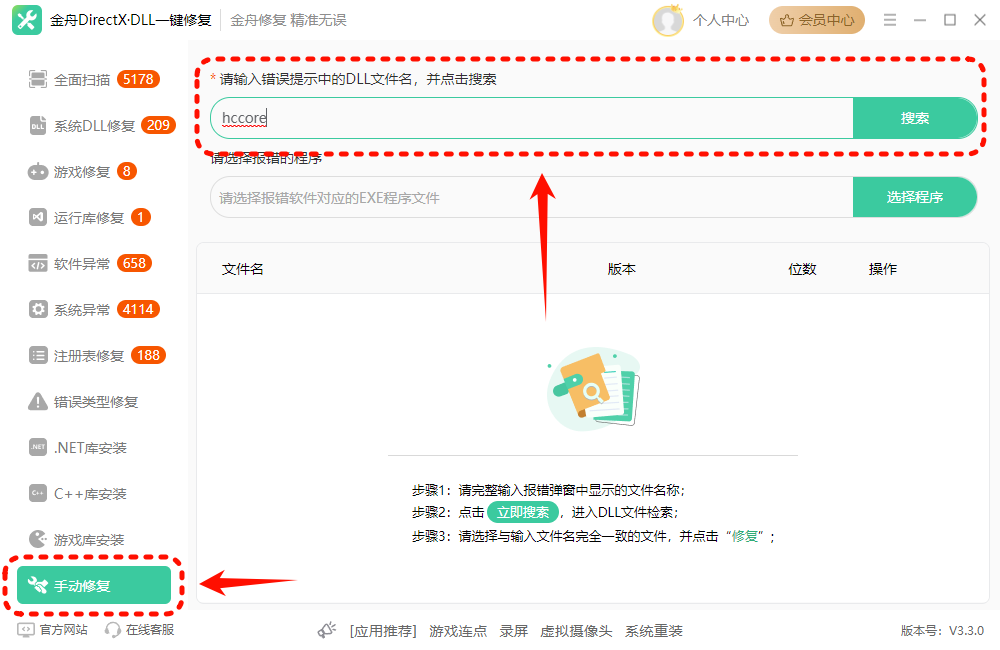Click the 版本号: V3.3.0 text

pos(942,631)
